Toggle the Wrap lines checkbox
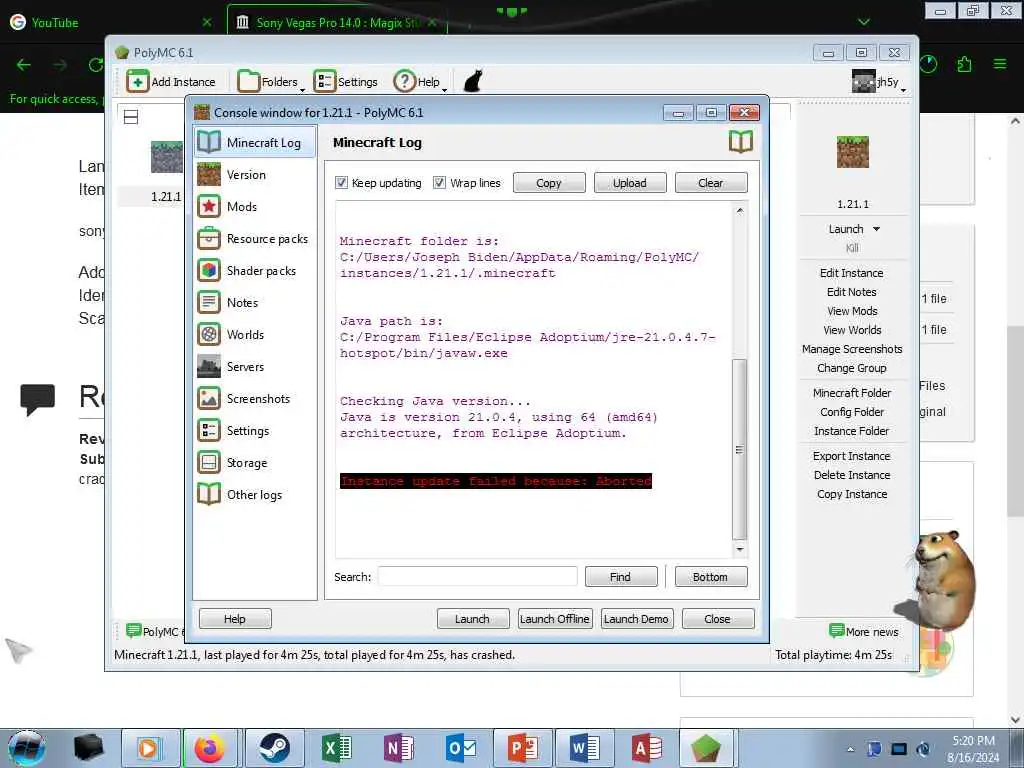The image size is (1024, 768). pyautogui.click(x=440, y=183)
